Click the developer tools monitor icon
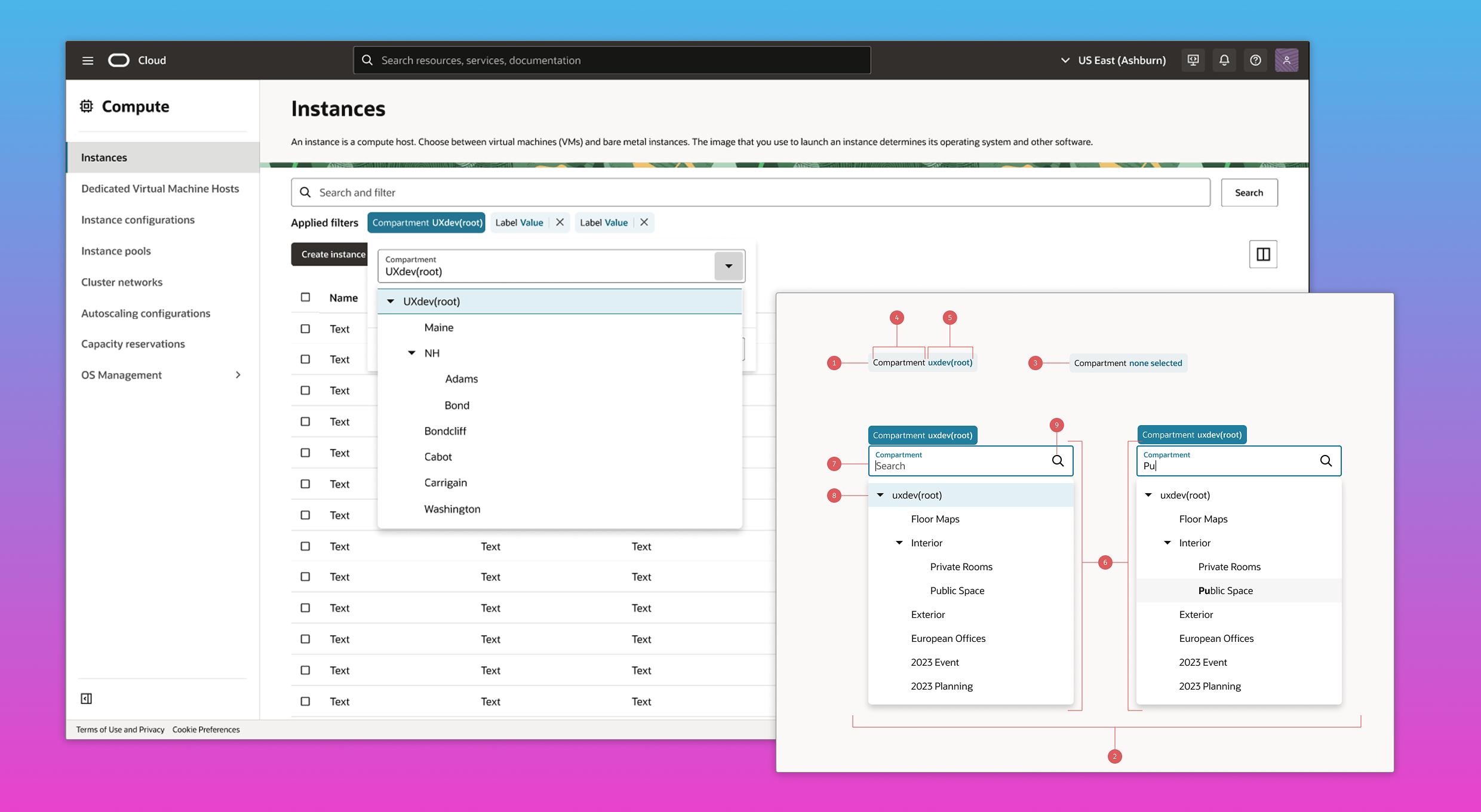Screen dimensions: 1481x812 (1193, 60)
